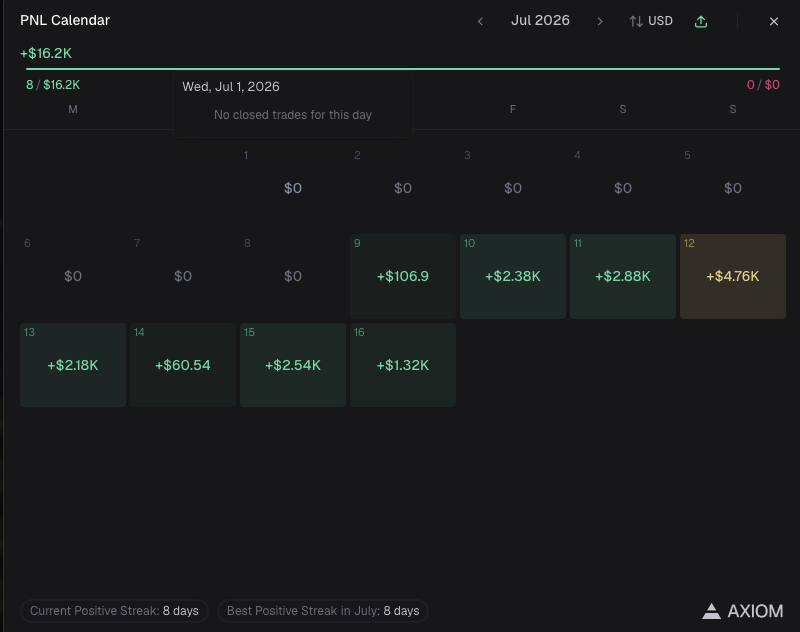Click the July 6 day cell

point(73,276)
